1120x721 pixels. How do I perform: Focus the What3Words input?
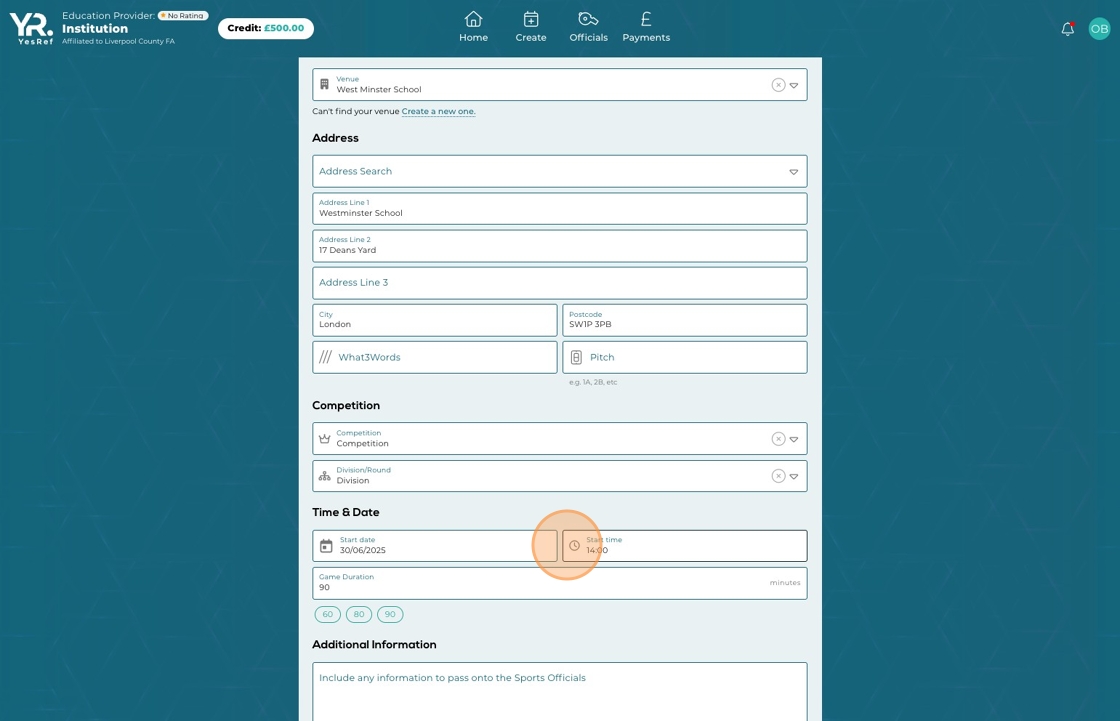click(434, 357)
